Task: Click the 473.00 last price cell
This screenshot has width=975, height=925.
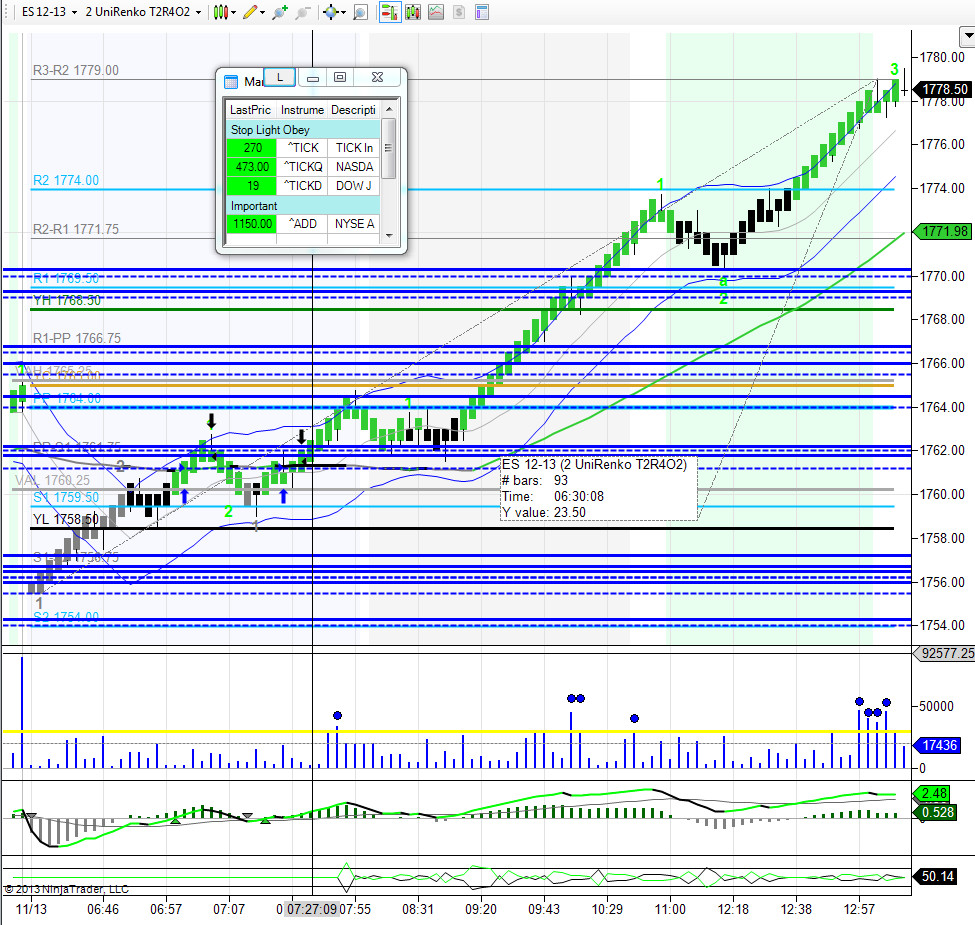Action: click(x=252, y=167)
